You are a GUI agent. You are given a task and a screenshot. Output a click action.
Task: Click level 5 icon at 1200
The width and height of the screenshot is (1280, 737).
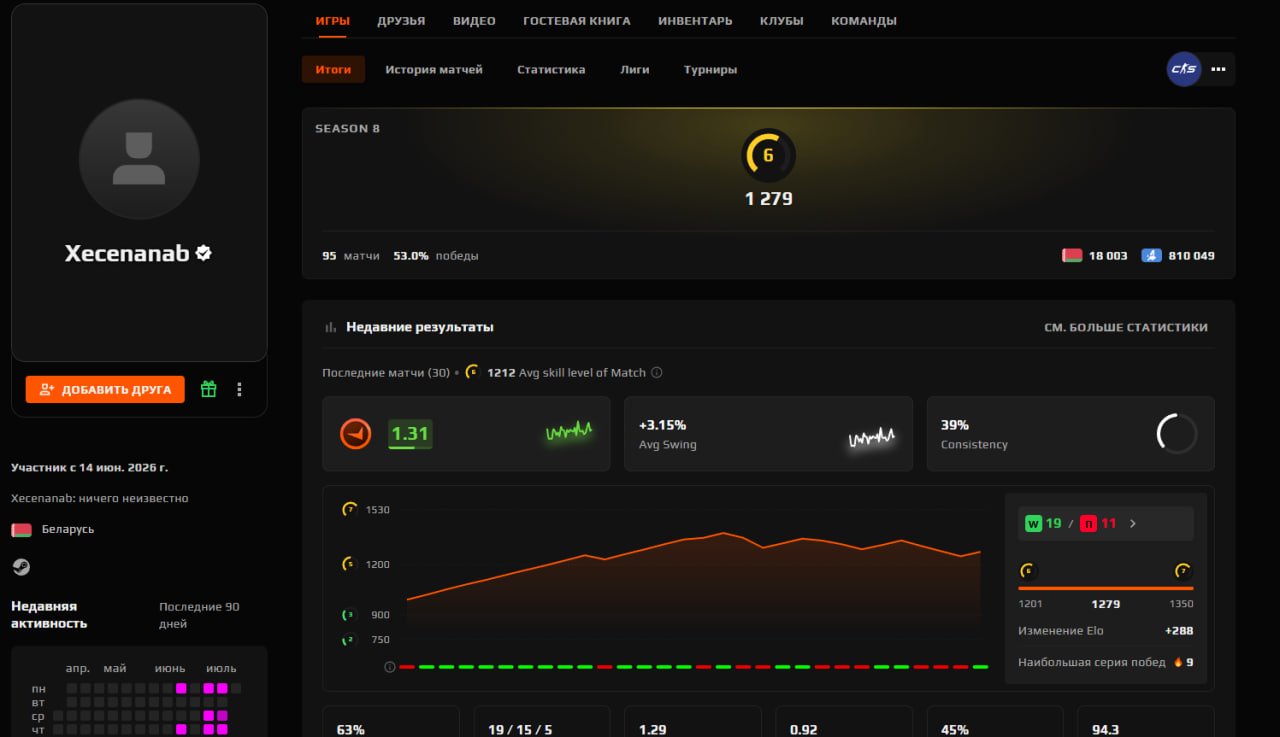[x=349, y=564]
